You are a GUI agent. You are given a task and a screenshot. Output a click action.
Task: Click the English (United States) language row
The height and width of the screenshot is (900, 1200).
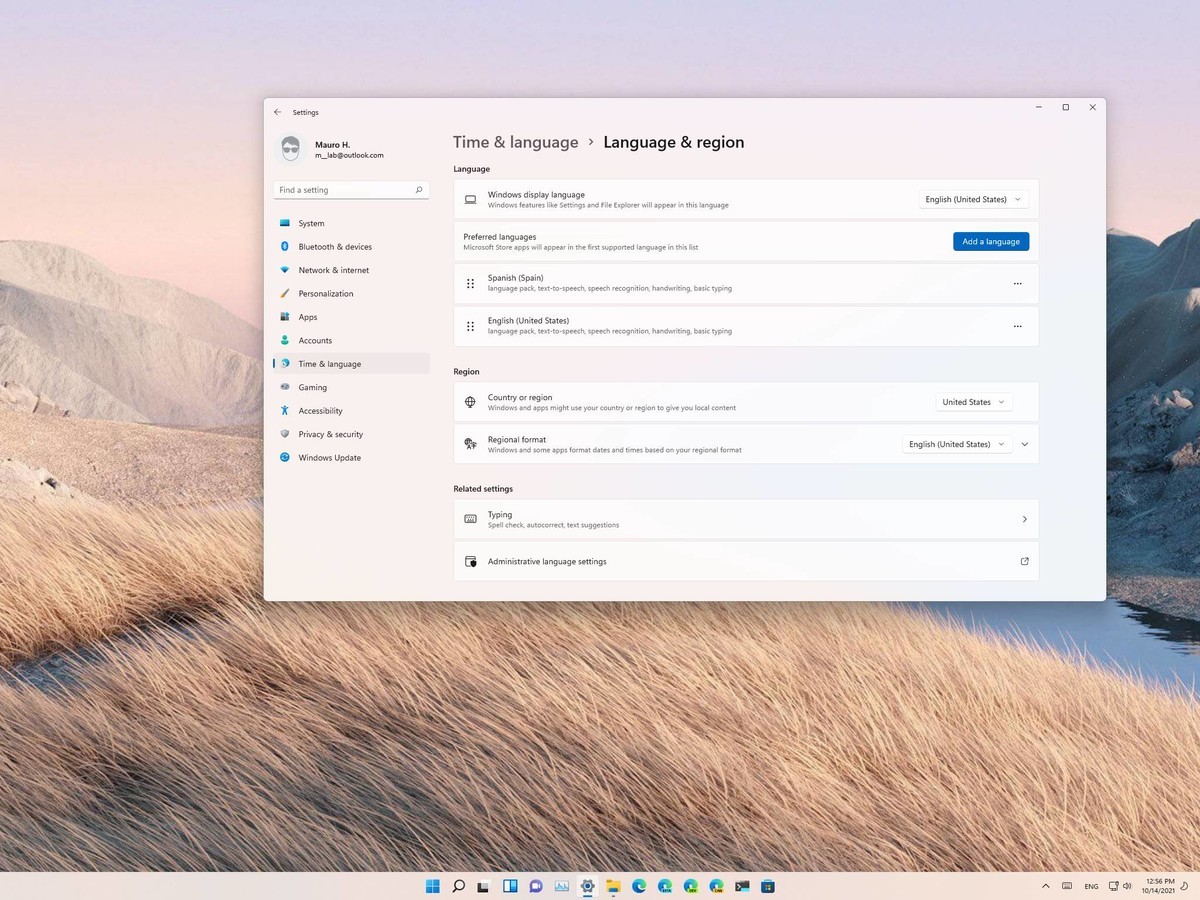coord(746,326)
